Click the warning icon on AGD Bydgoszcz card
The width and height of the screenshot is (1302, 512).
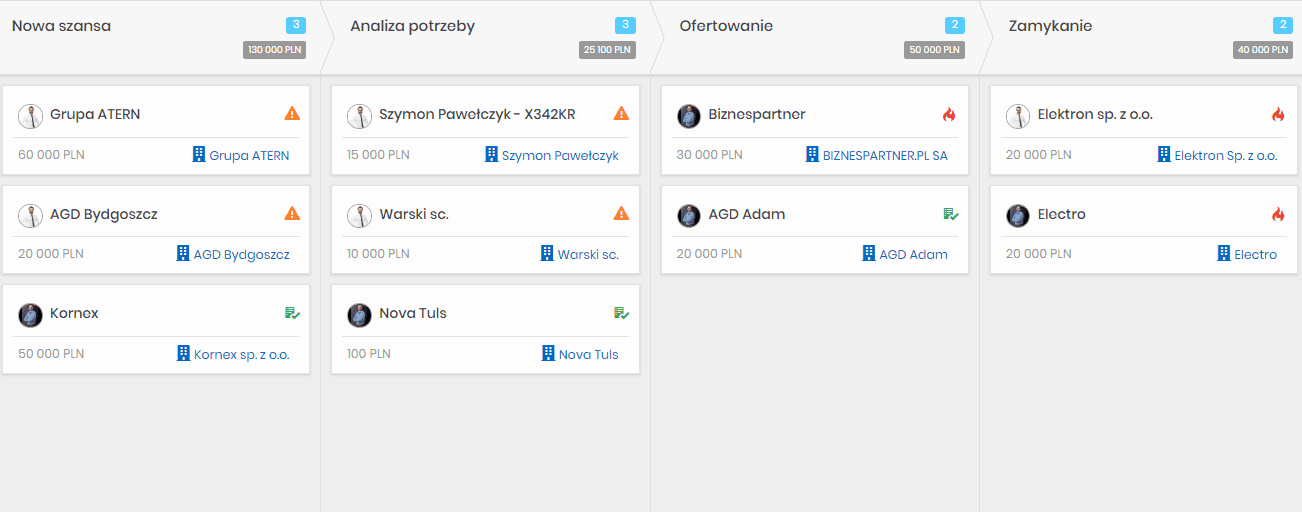(x=292, y=213)
